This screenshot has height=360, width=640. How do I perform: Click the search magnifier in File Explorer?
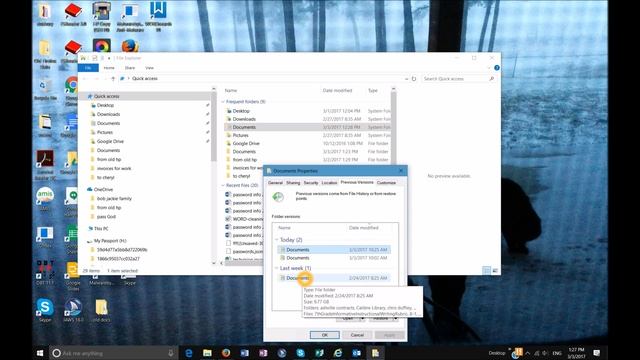pyautogui.click(x=491, y=78)
